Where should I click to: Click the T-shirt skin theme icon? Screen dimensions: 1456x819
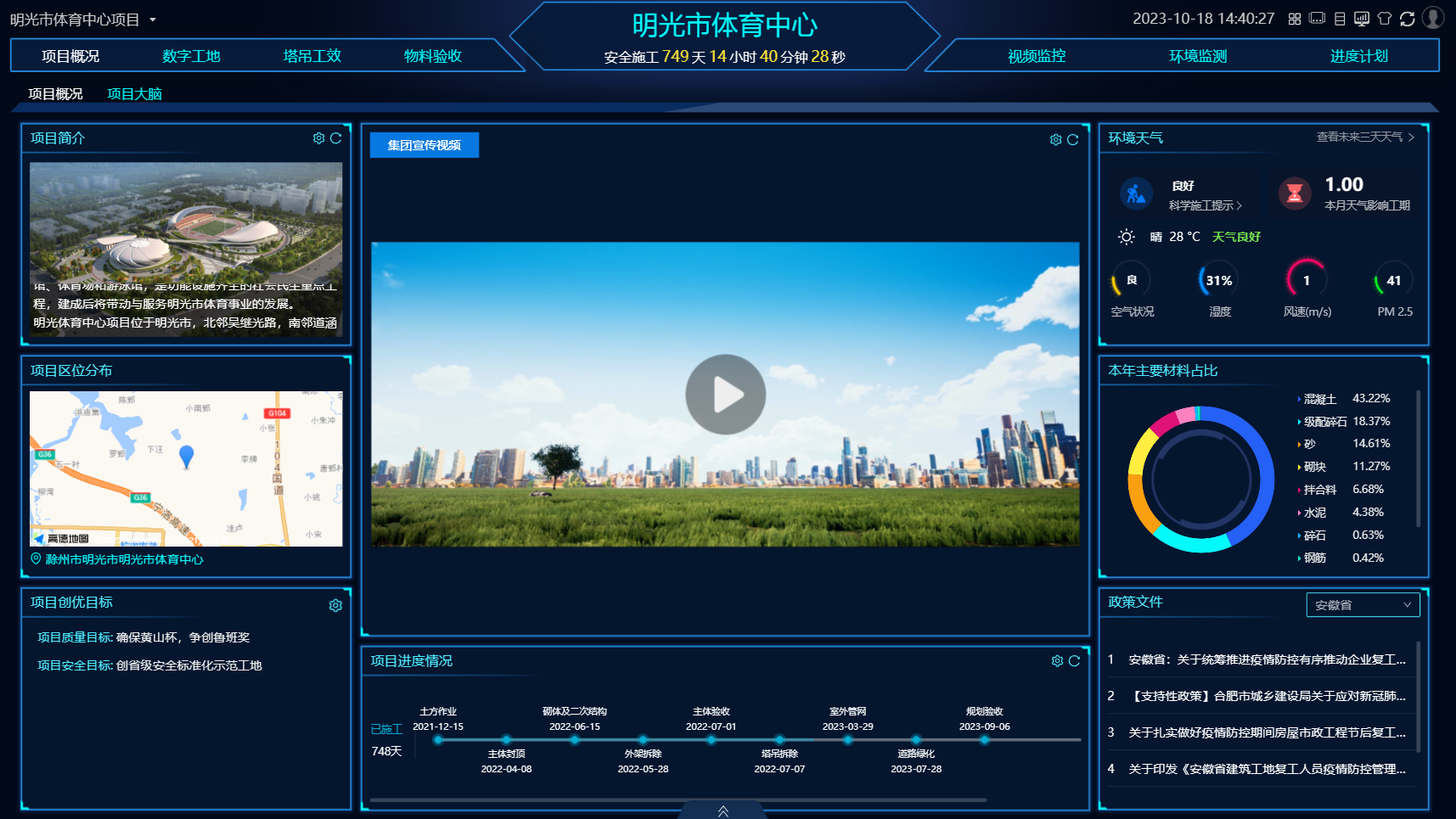click(1384, 19)
